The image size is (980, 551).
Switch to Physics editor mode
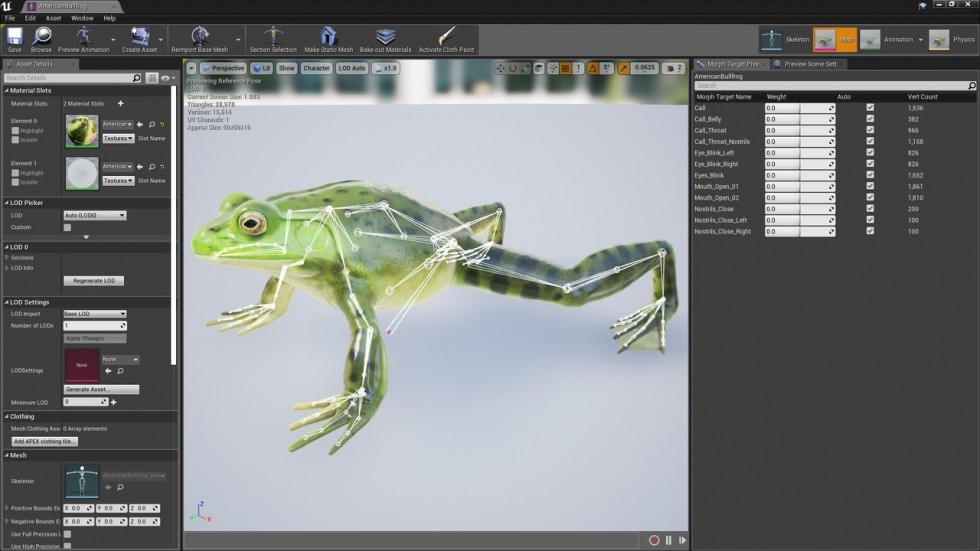[x=952, y=39]
